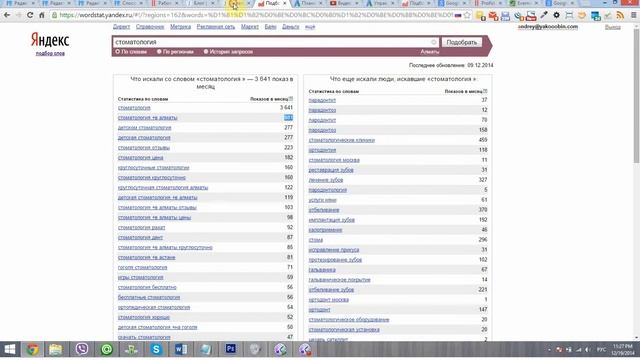The image size is (640, 360).
Task: Open the 'стоматология цена' keyword link
Action: tap(140, 158)
